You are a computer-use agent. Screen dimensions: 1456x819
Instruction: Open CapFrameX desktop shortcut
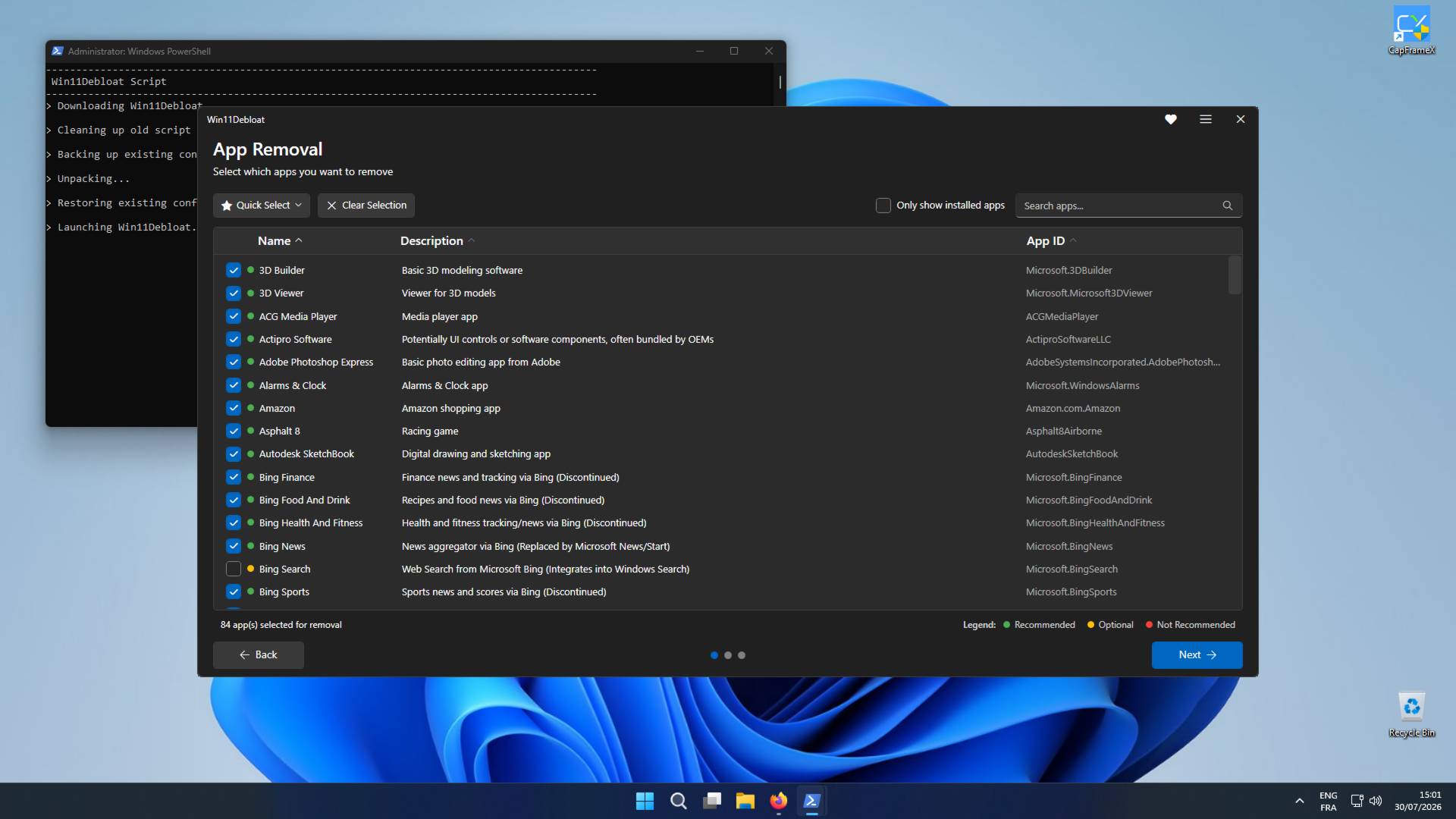coord(1411,30)
